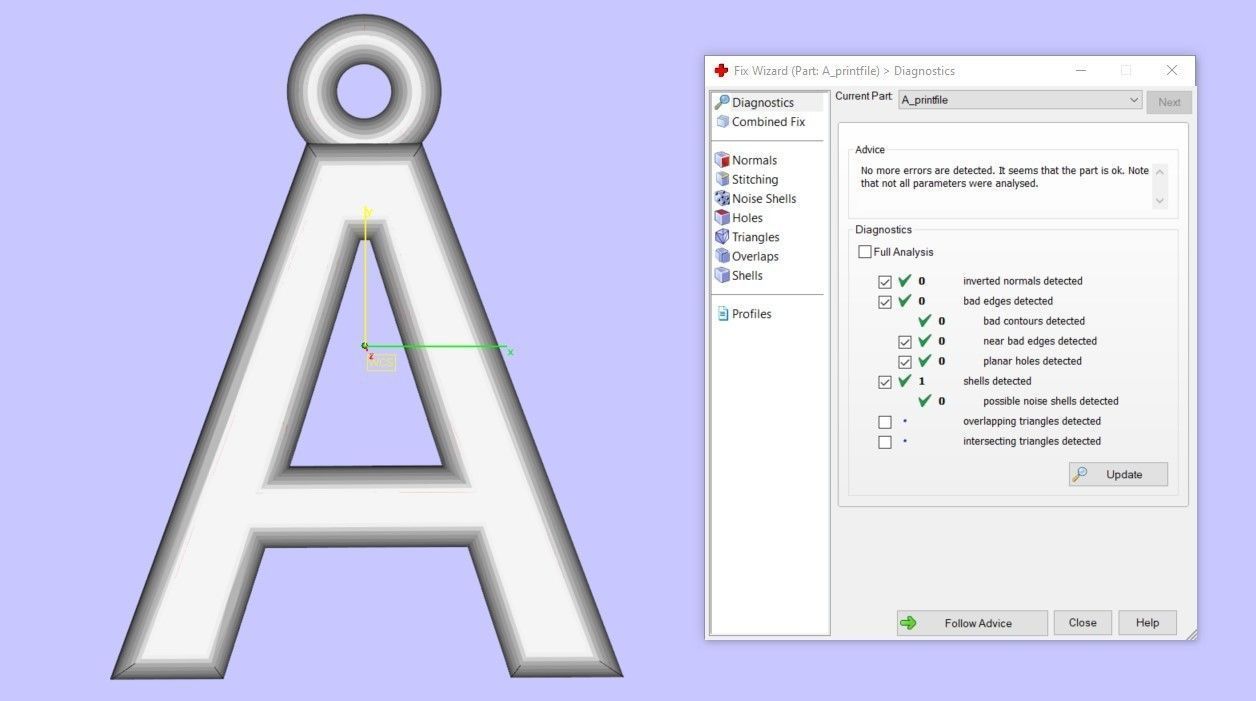
Task: Close the wizard with Close button
Action: click(1083, 622)
